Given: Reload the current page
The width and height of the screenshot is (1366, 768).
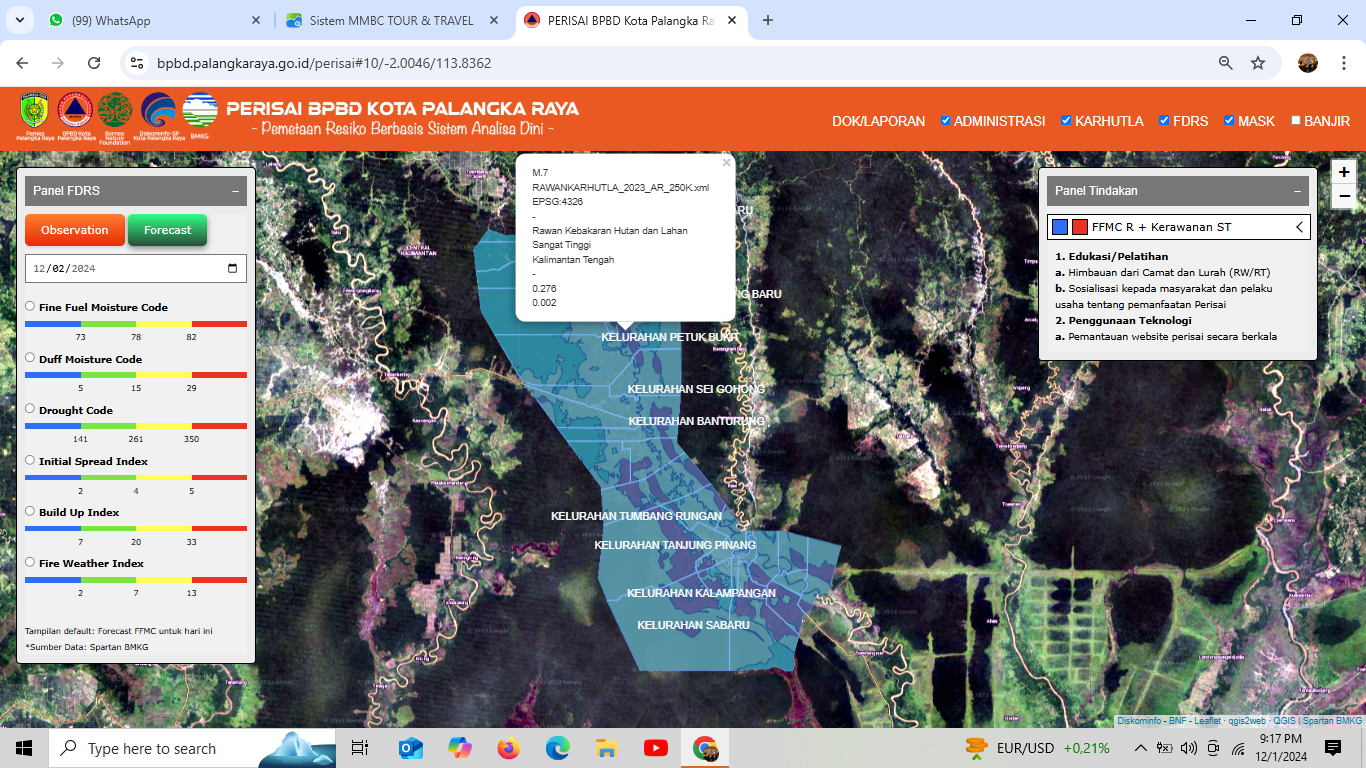Looking at the screenshot, I should click(x=94, y=63).
